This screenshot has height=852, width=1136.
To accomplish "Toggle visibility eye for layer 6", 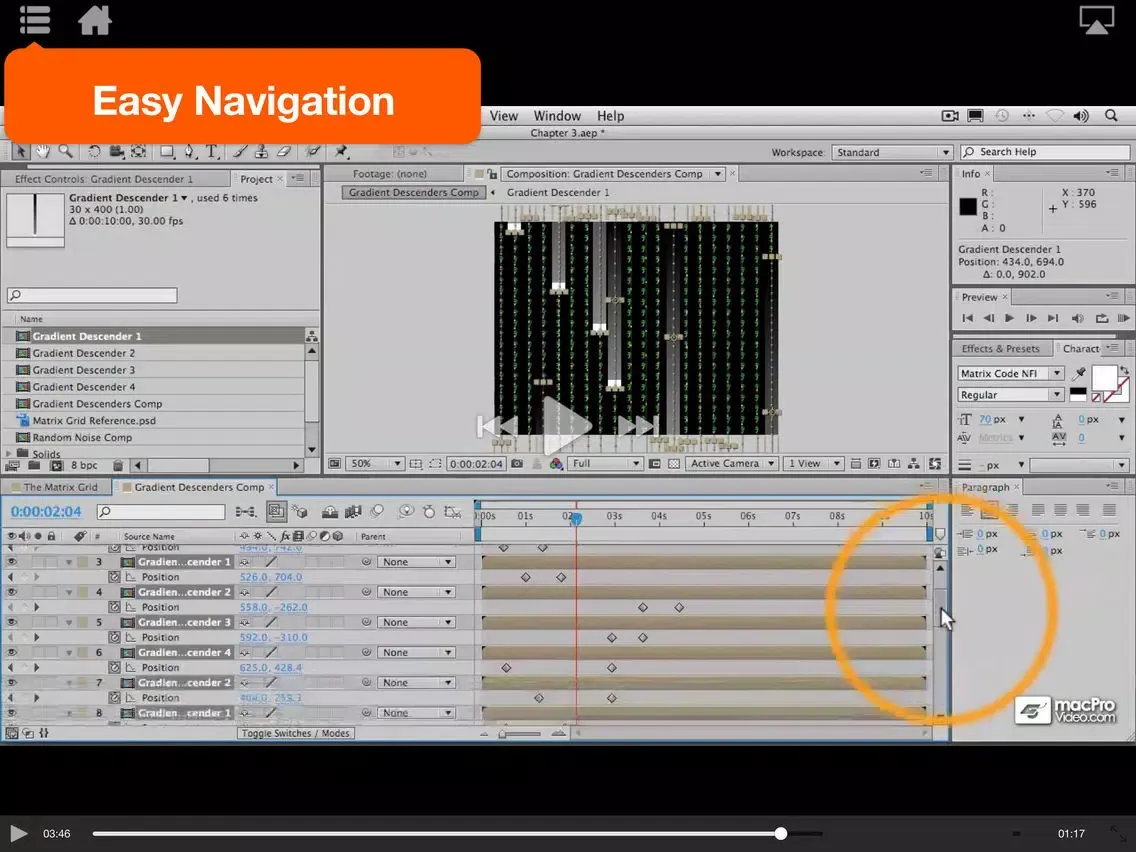I will click(x=12, y=652).
